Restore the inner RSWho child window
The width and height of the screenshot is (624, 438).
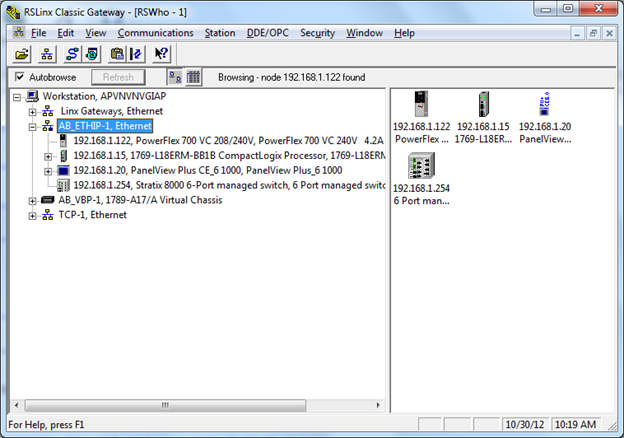point(593,33)
